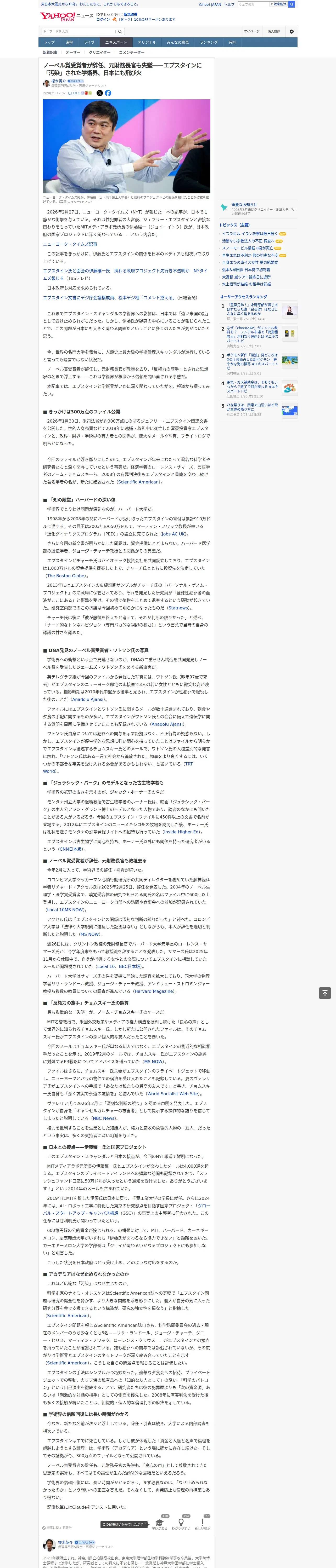336x1568 pixels.
Task: Open The Boston Globe source link
Action: pos(66,576)
